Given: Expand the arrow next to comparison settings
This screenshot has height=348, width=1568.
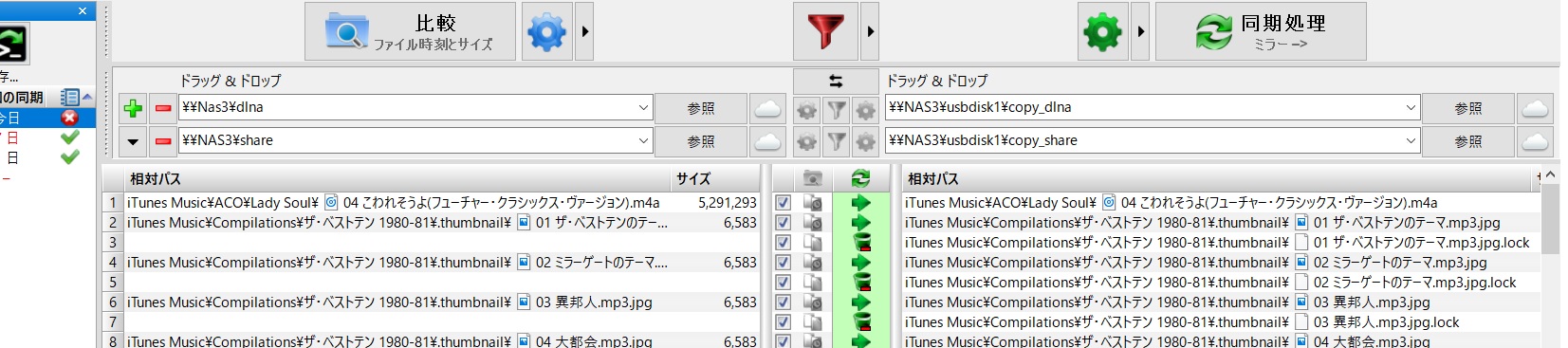Looking at the screenshot, I should (585, 31).
